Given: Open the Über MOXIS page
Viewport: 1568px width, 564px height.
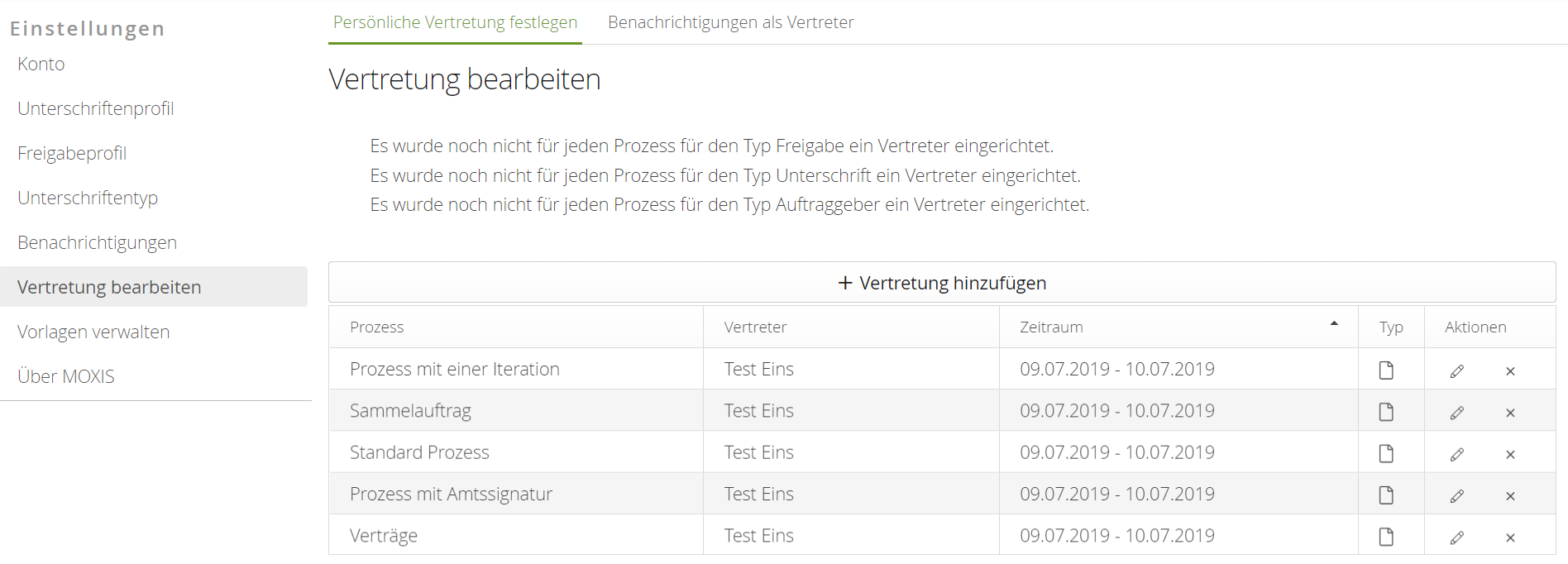Looking at the screenshot, I should pyautogui.click(x=65, y=375).
